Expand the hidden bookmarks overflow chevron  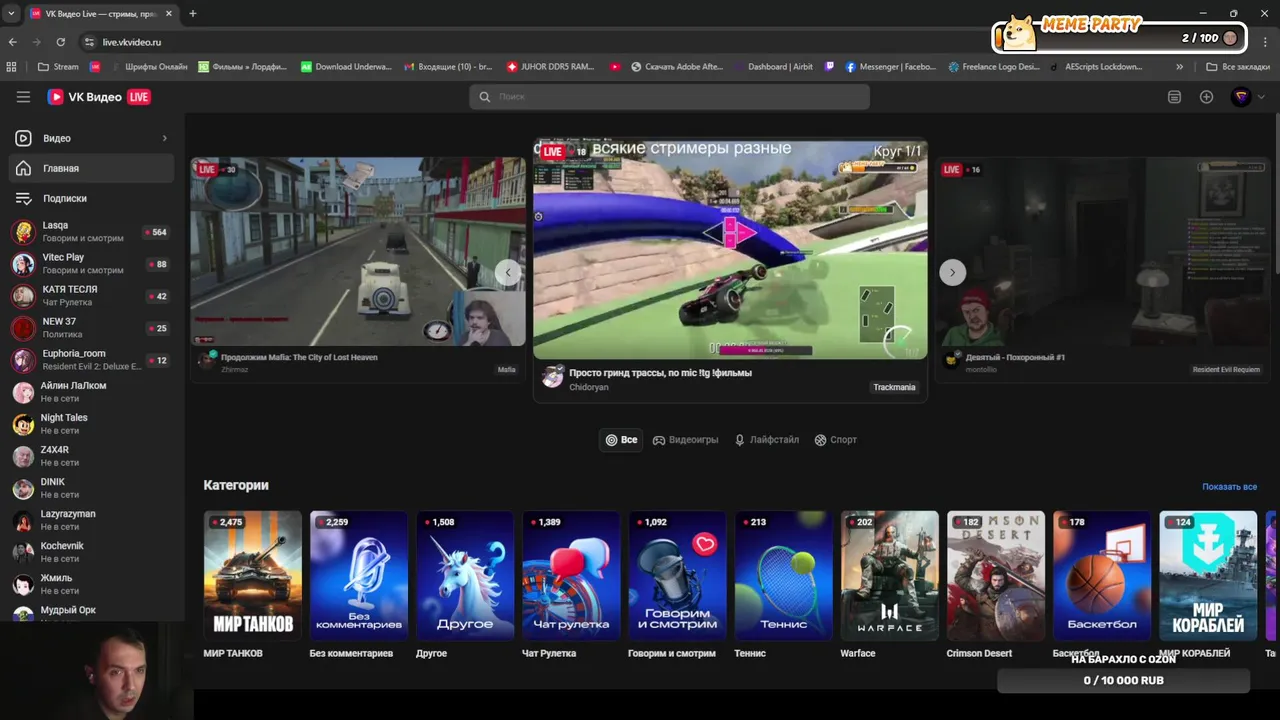1179,67
